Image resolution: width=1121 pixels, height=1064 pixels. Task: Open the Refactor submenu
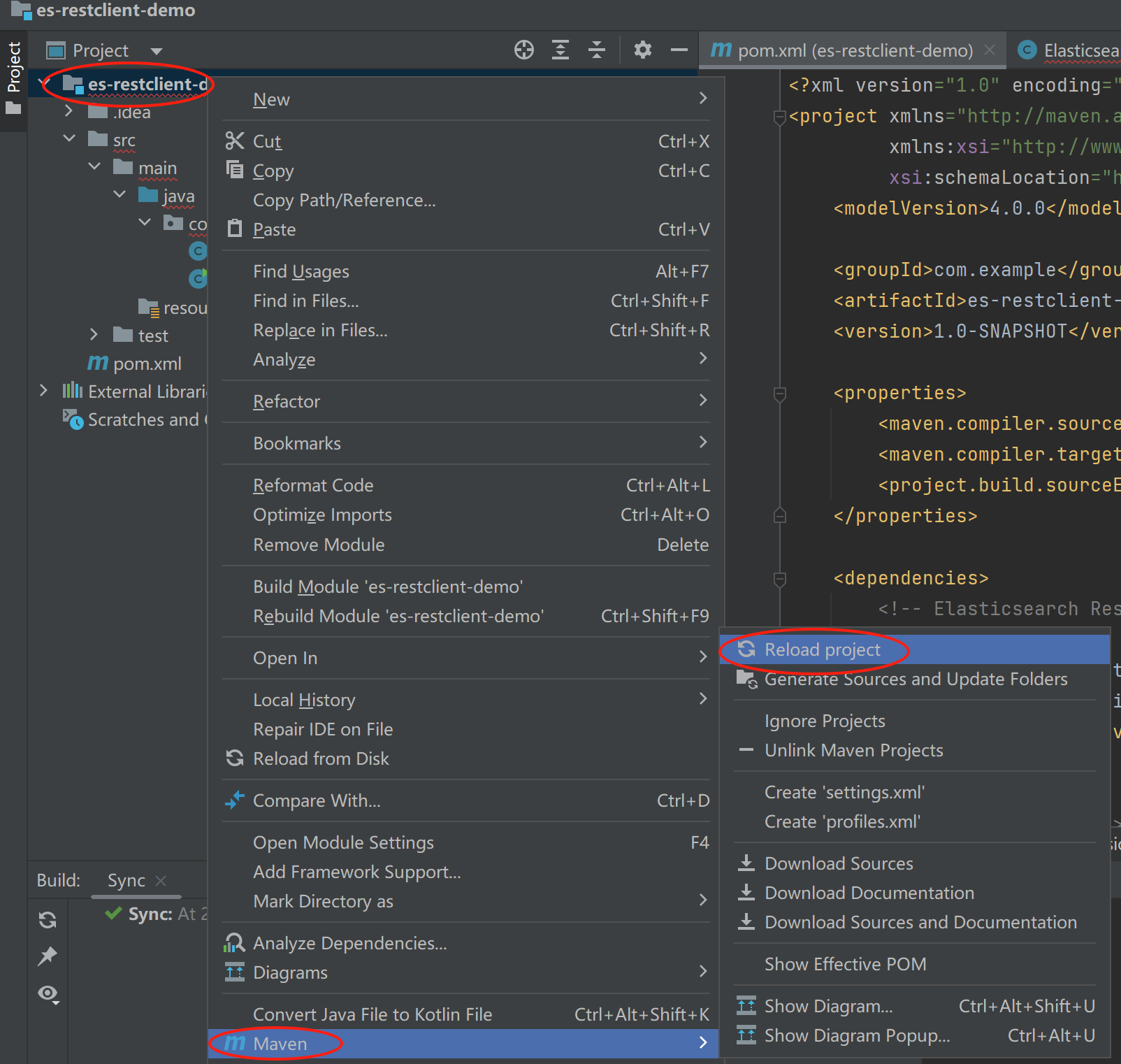point(466,401)
